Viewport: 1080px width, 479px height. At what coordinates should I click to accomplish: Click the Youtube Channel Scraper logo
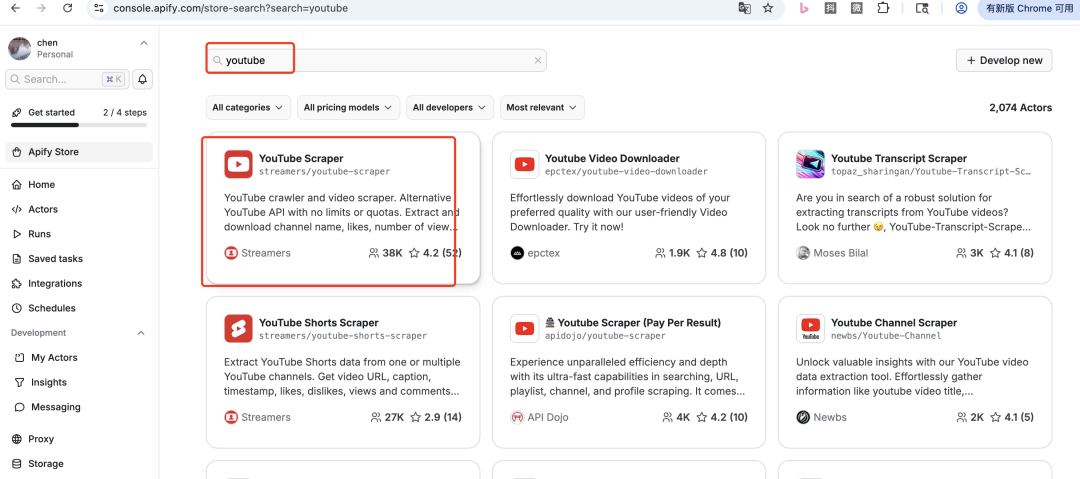pos(810,329)
